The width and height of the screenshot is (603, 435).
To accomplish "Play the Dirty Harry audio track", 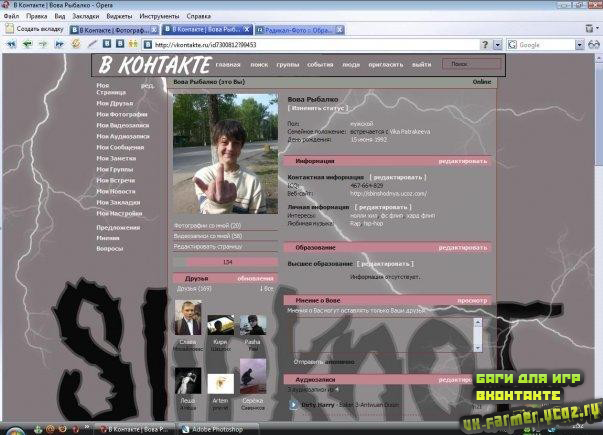I will (x=293, y=405).
